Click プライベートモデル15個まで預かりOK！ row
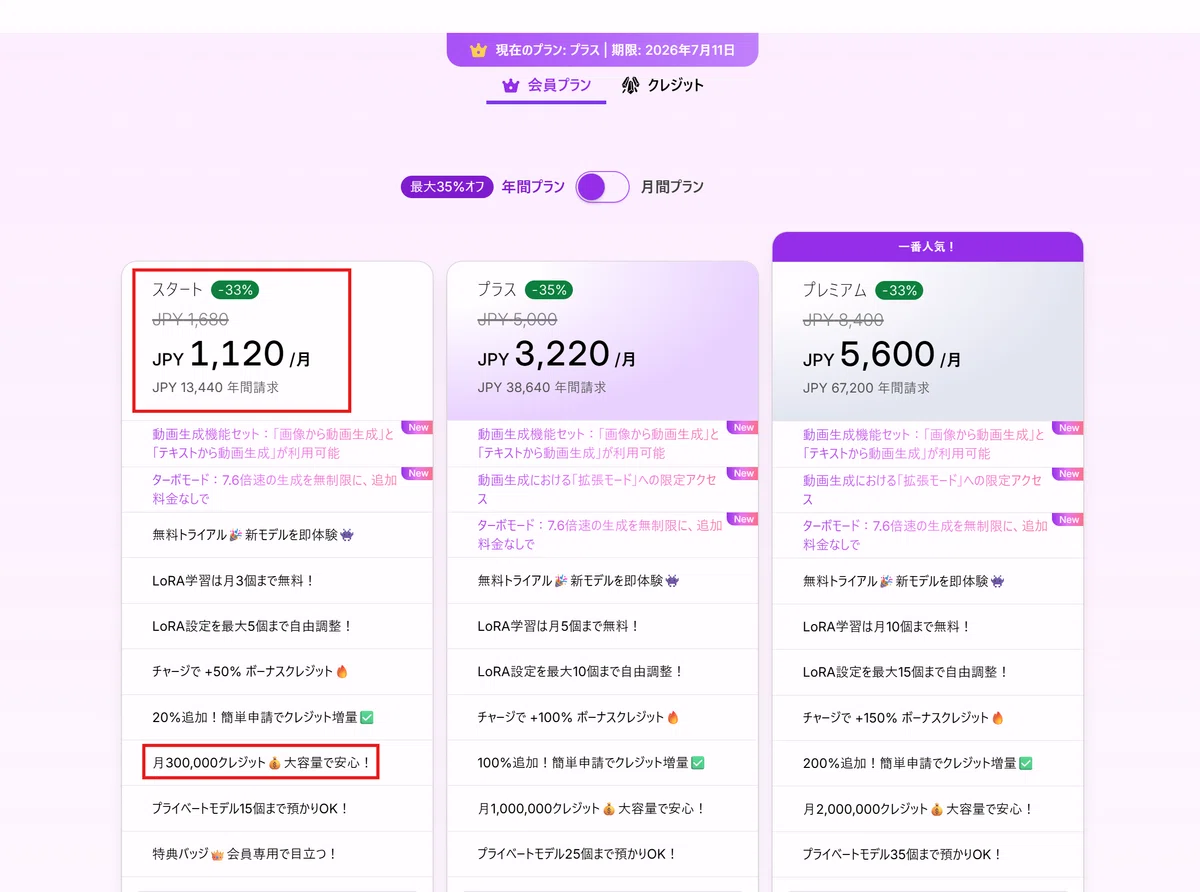Screen dimensions: 1200x892 point(277,808)
